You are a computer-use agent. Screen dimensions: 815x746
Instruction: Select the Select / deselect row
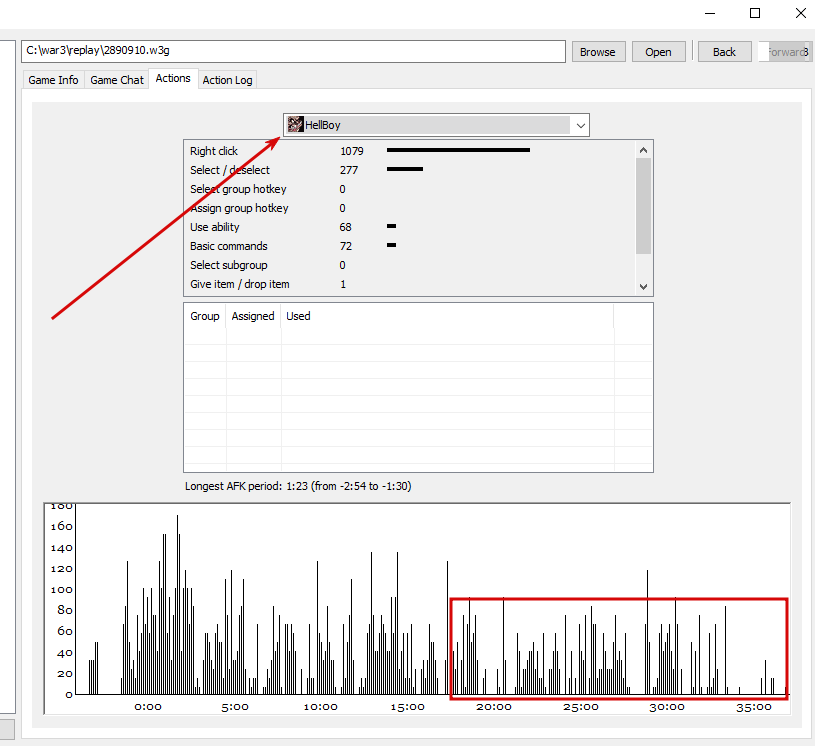coord(410,170)
